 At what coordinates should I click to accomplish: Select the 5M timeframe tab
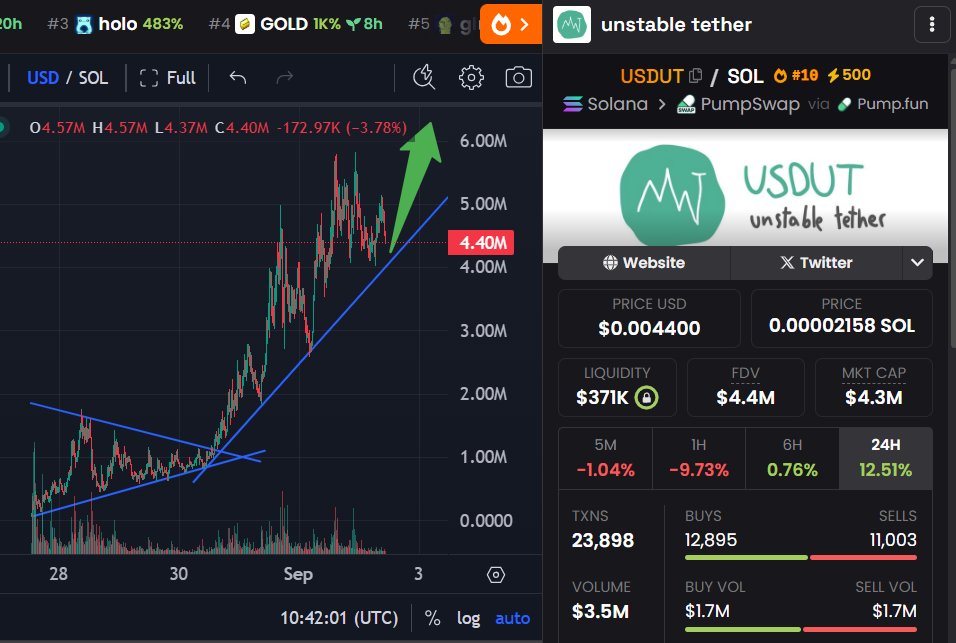(605, 458)
